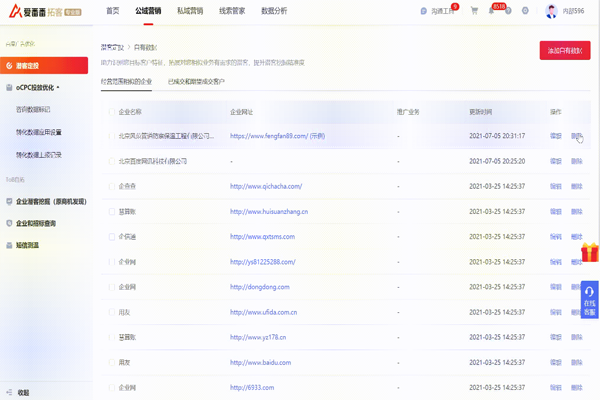Collapse the sidebar with 收起

pyautogui.click(x=22, y=392)
